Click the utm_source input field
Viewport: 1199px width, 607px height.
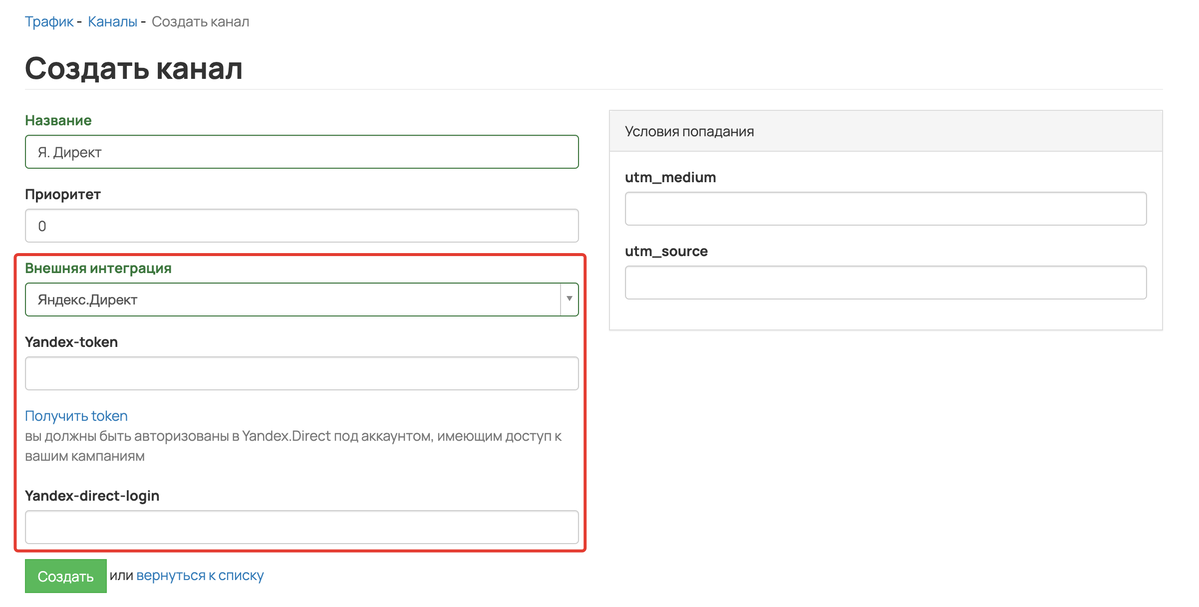click(x=885, y=283)
